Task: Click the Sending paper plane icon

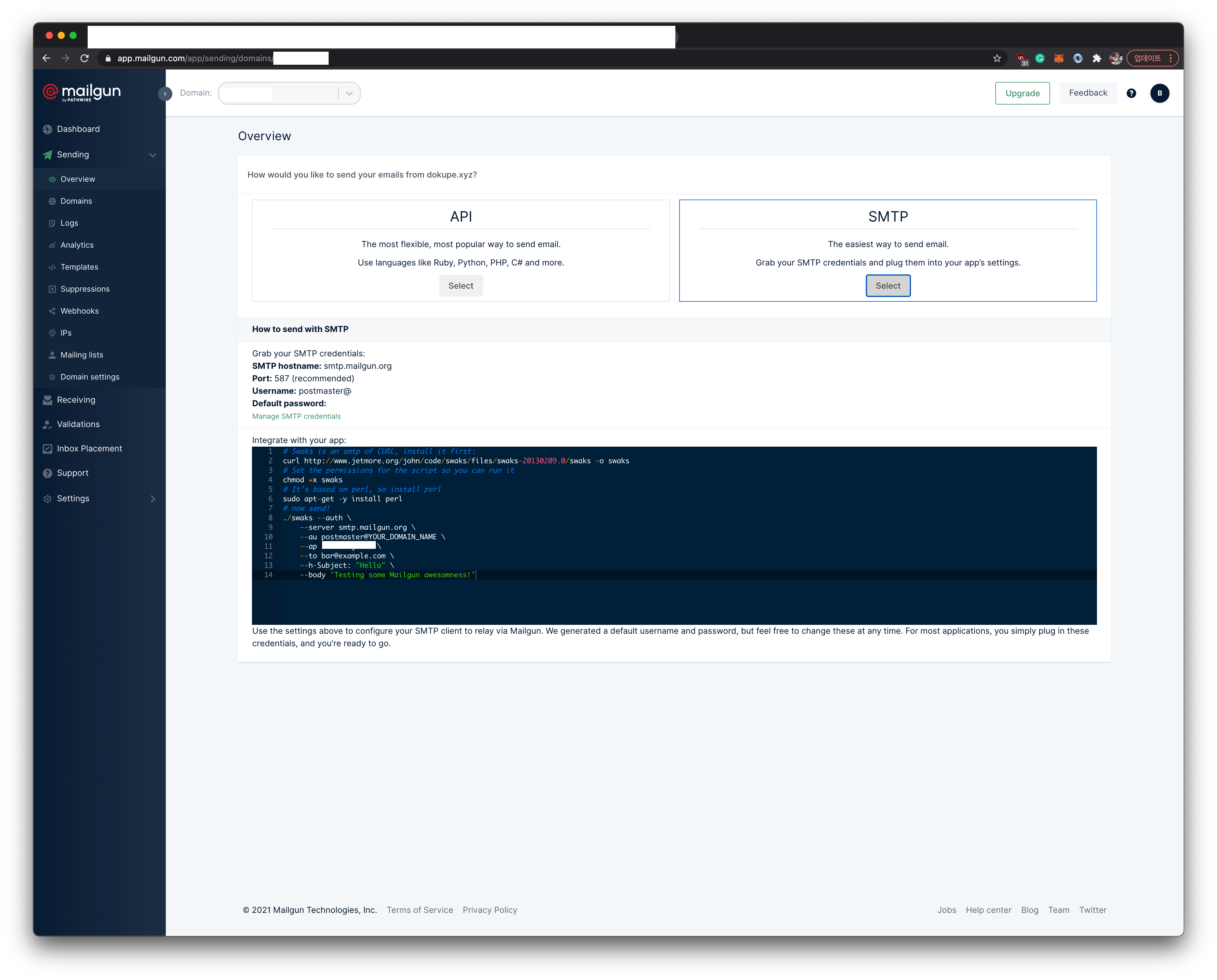Action: [x=48, y=155]
